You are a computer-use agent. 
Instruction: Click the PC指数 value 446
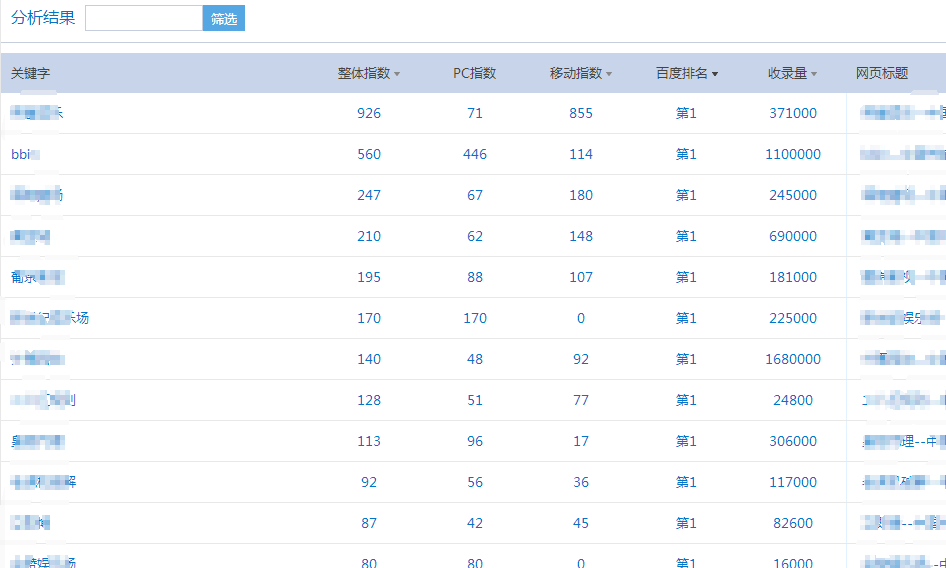475,154
